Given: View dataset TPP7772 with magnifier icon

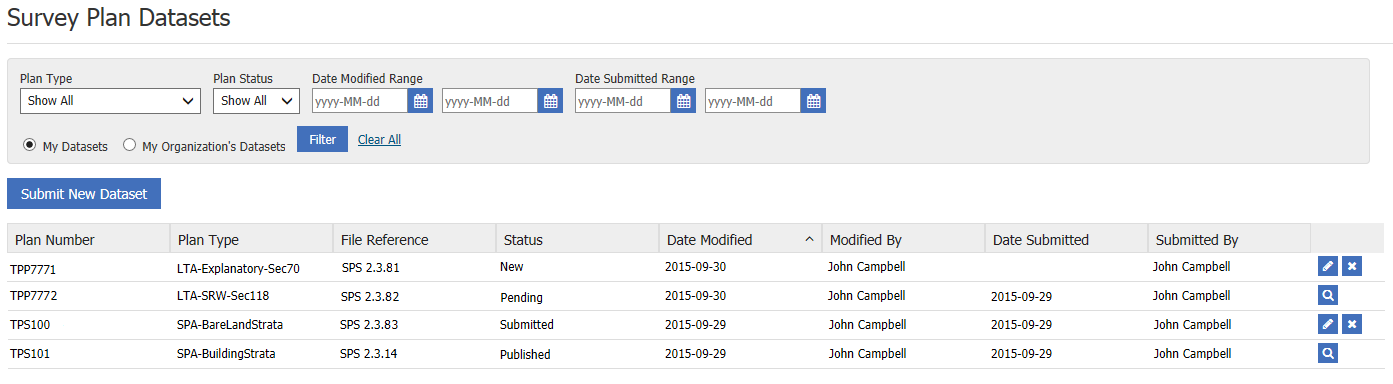Looking at the screenshot, I should point(1328,295).
